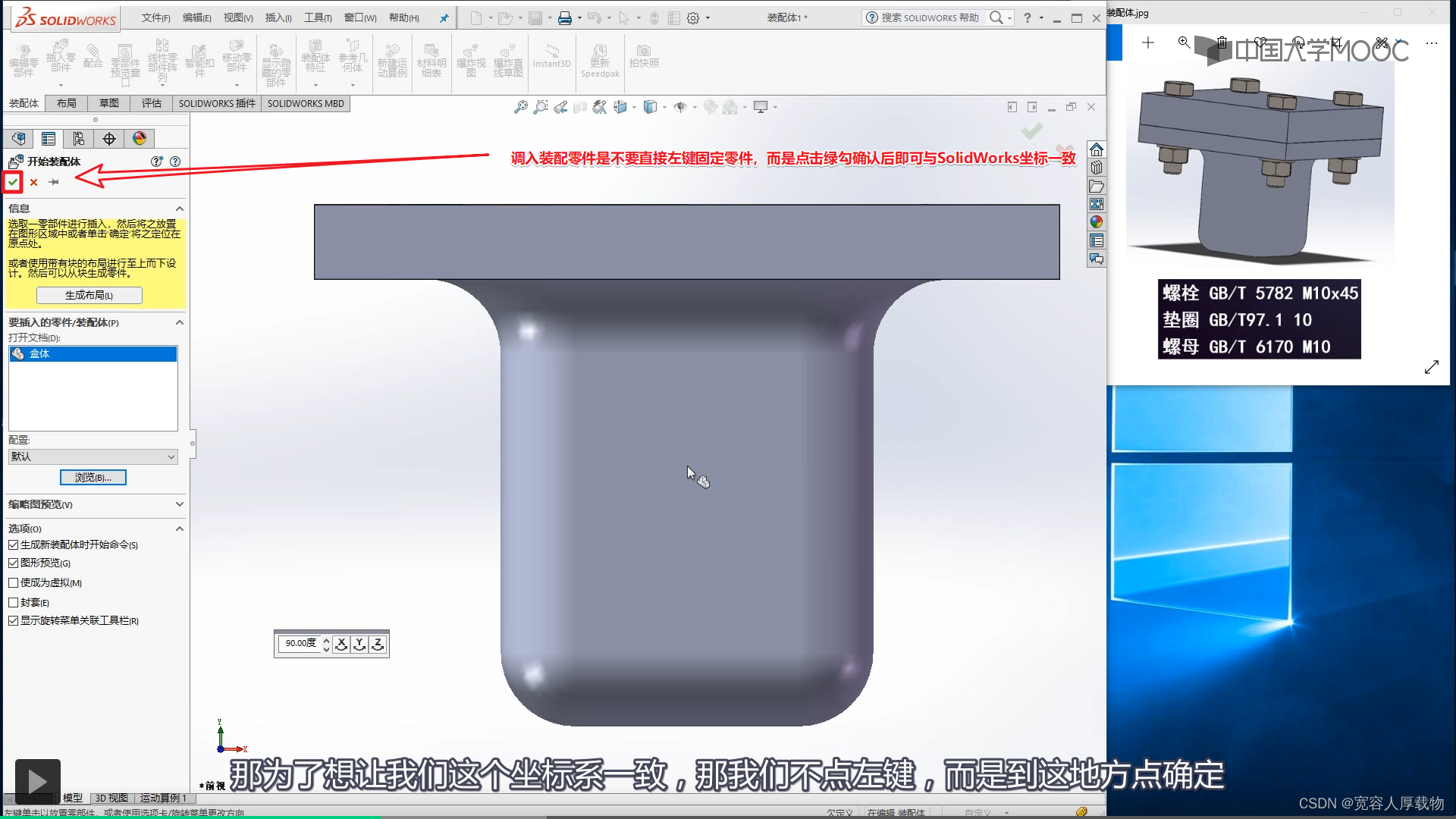Screen dimensions: 1456x819
Task: Confirm with the green OK checkmark
Action: (x=13, y=182)
